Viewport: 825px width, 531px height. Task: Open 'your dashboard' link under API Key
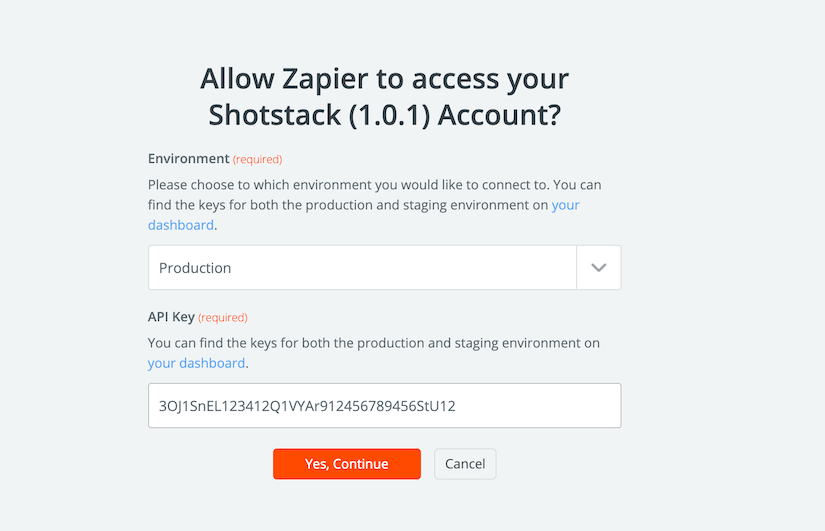pyautogui.click(x=196, y=363)
